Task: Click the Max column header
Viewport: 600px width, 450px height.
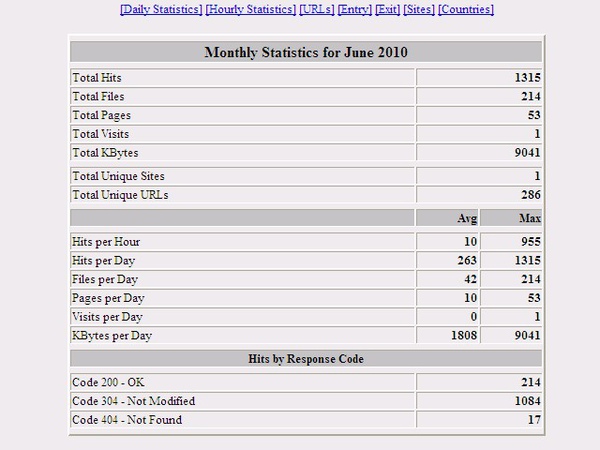Action: pyautogui.click(x=530, y=218)
